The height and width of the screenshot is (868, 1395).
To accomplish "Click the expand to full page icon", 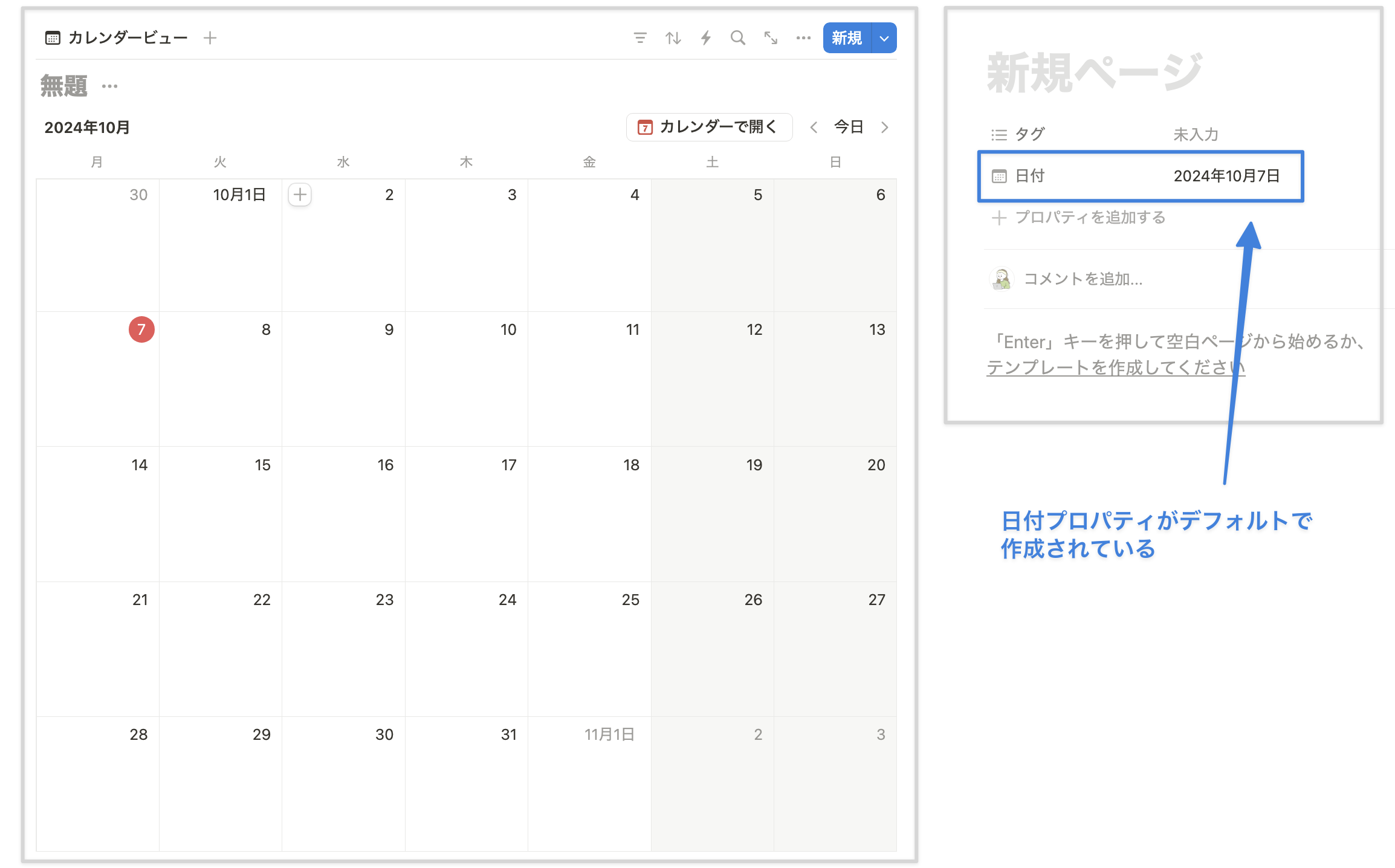I will 771,38.
